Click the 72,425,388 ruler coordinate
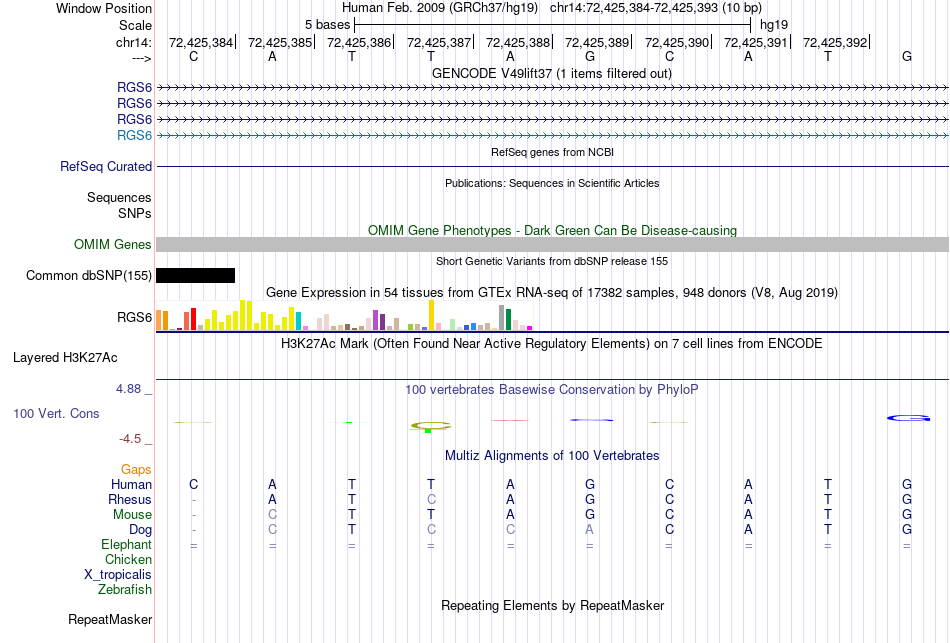The image size is (950, 643). 517,42
